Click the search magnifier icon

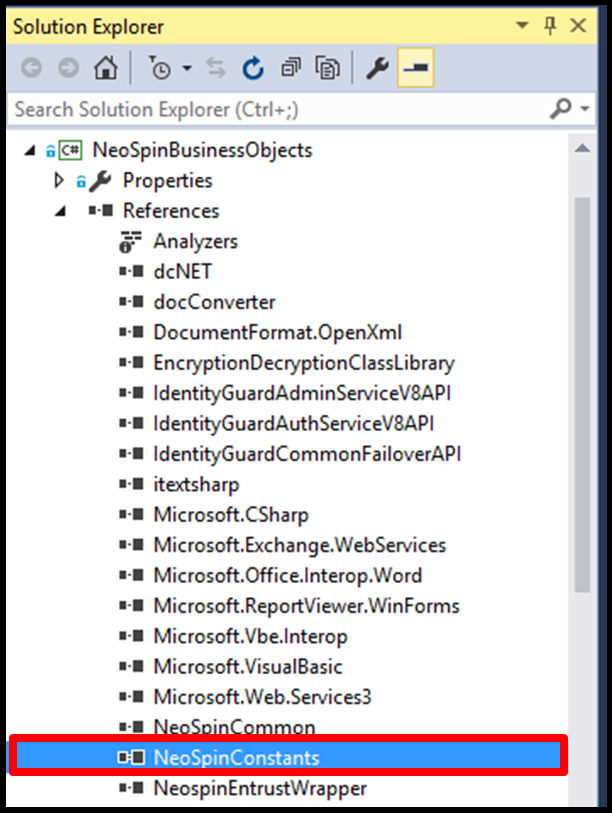pos(561,108)
